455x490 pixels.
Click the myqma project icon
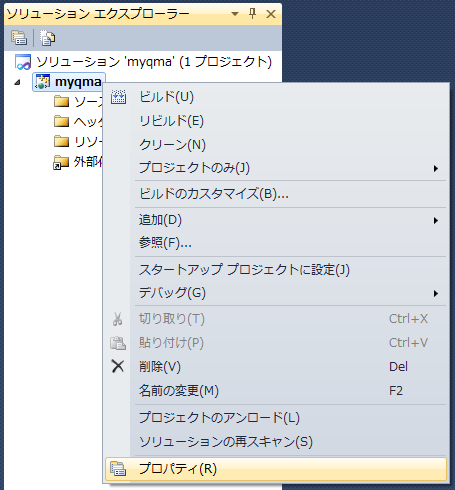point(43,82)
